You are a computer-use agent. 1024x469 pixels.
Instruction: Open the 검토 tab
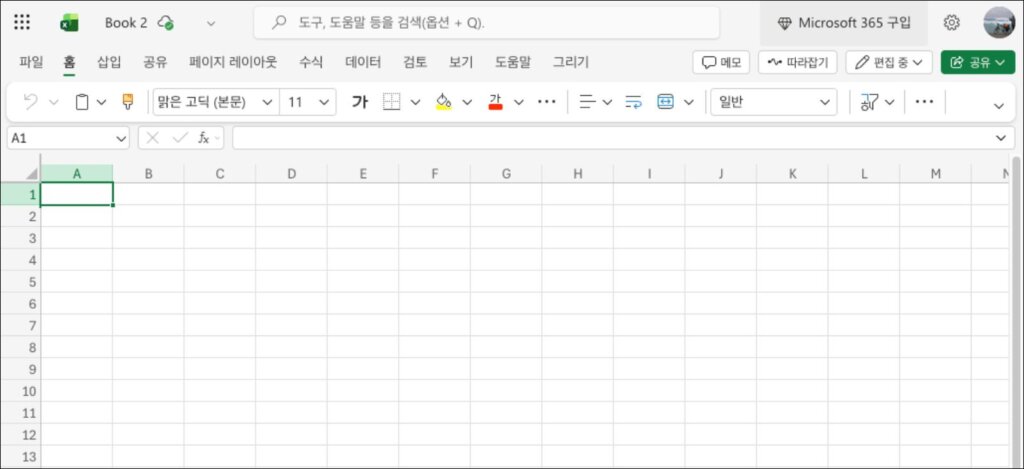pos(415,62)
